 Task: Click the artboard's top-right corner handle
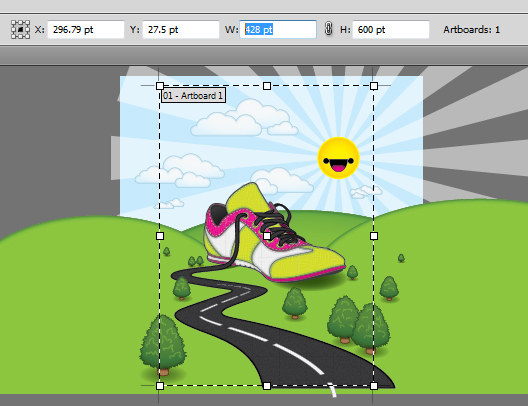point(374,86)
